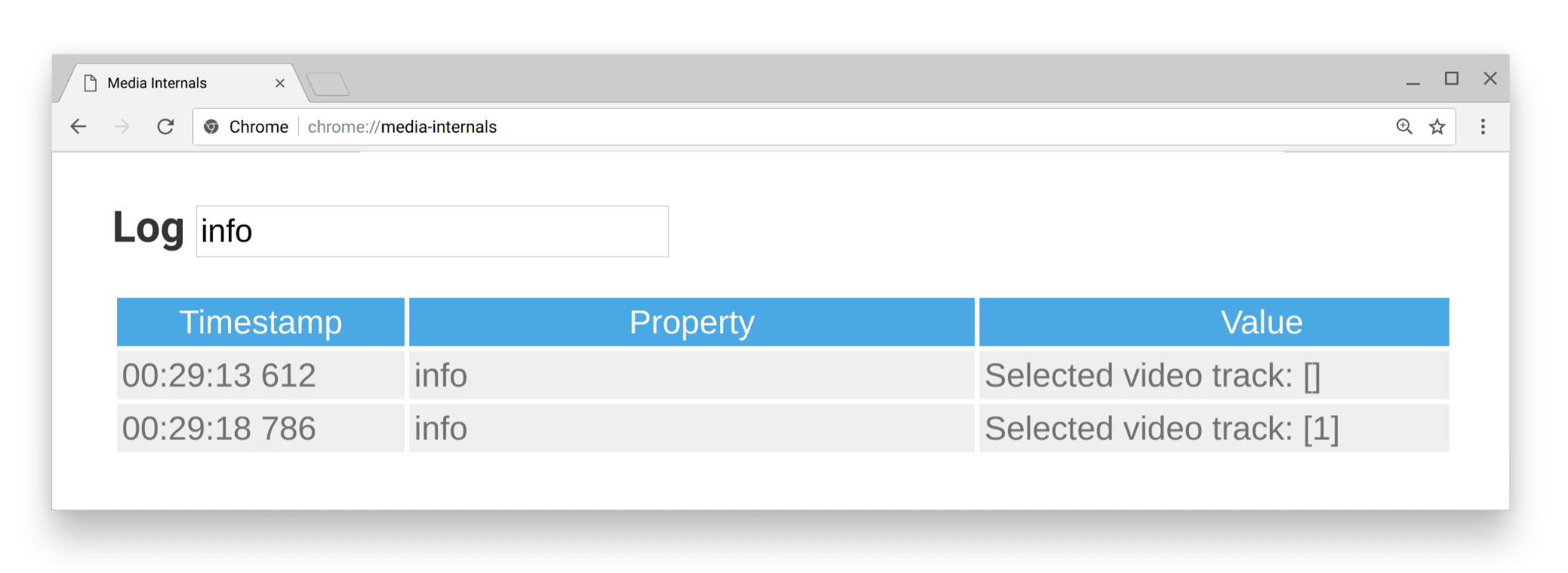
Task: Click the back navigation arrow
Action: tap(79, 126)
